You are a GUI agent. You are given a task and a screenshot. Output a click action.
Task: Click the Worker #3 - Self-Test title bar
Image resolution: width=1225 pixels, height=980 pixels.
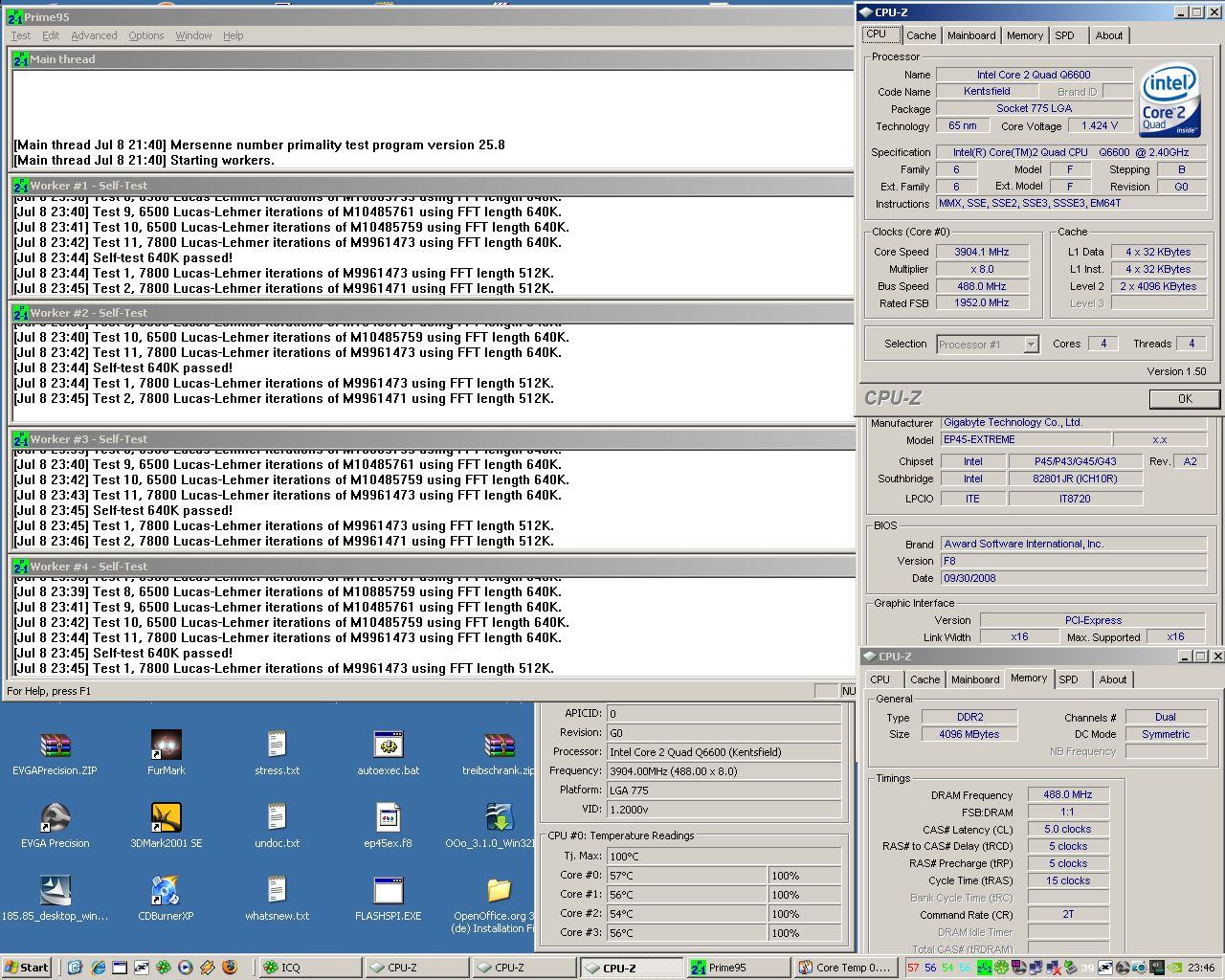point(433,439)
